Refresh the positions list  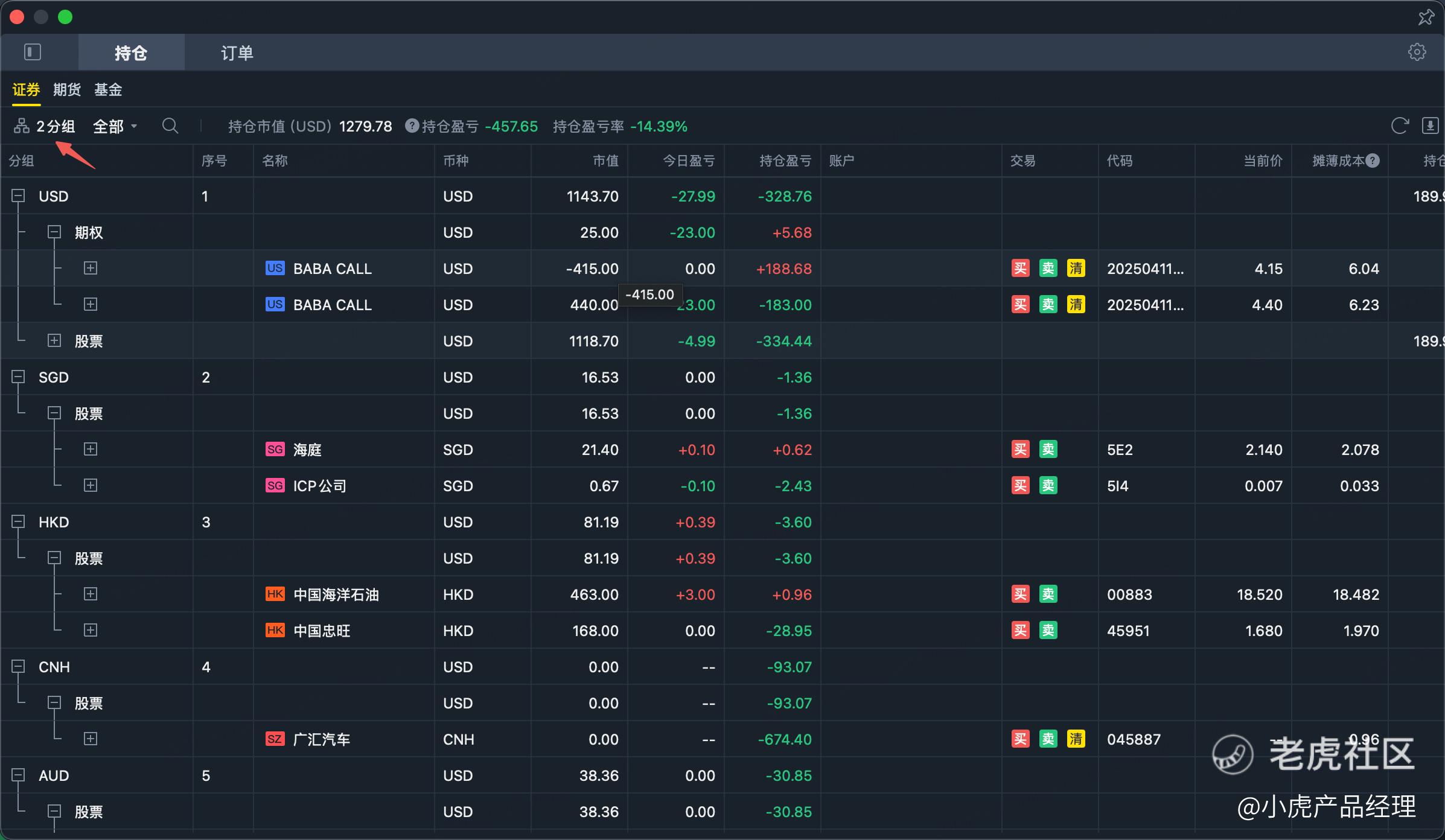point(1400,126)
